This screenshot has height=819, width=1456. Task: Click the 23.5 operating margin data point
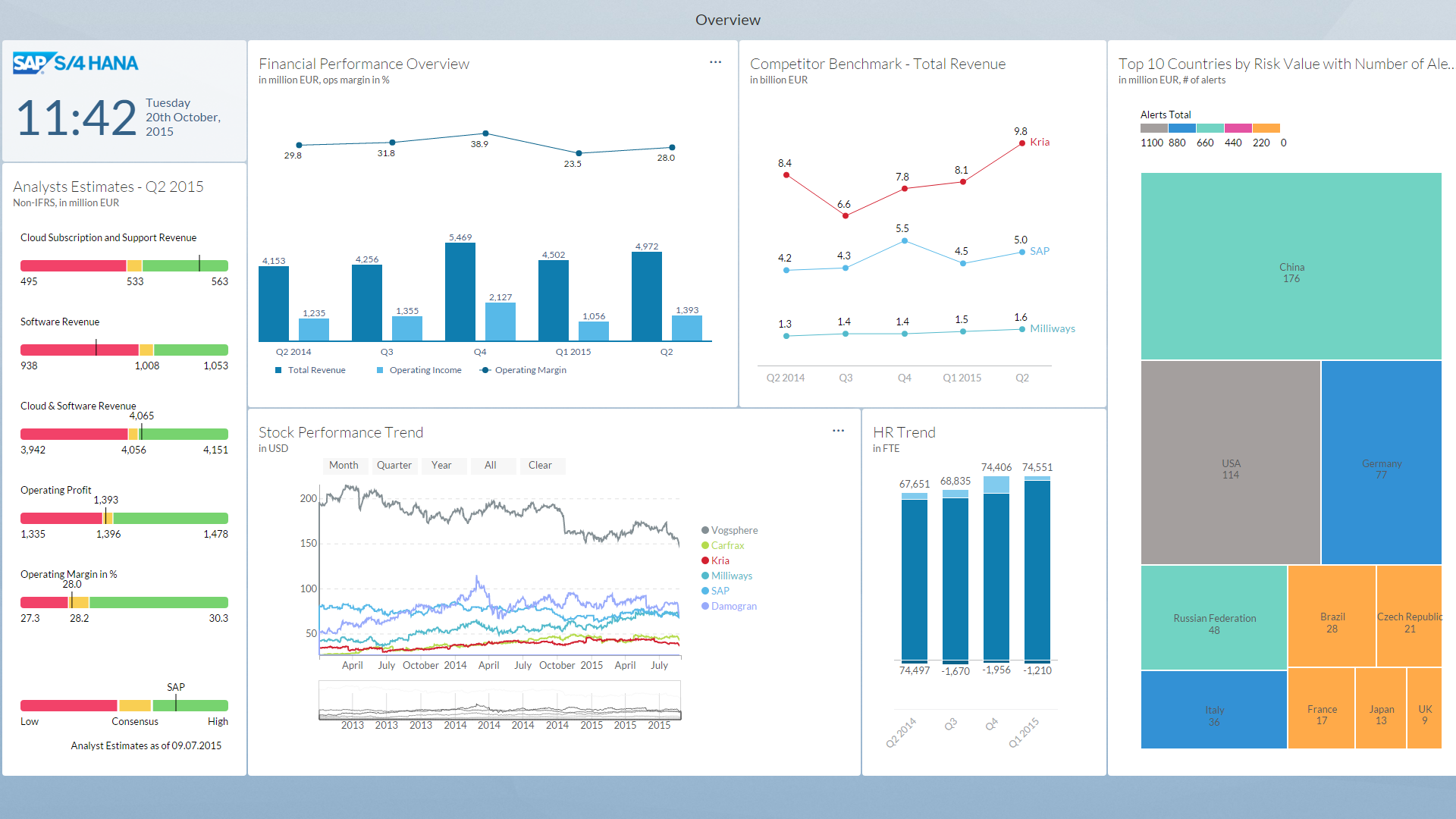579,153
